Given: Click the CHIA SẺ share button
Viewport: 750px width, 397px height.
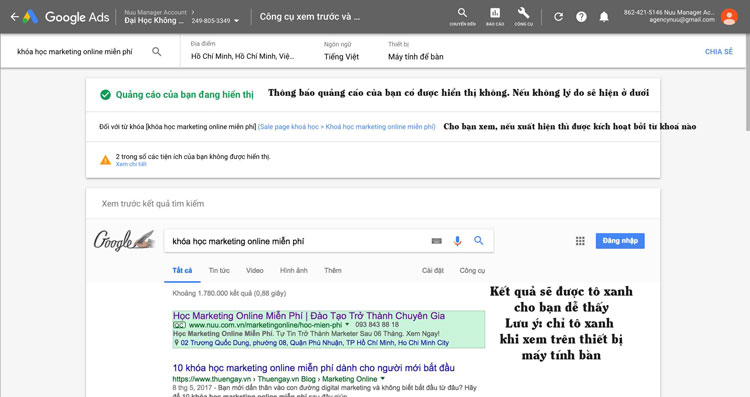Looking at the screenshot, I should pyautogui.click(x=718, y=52).
